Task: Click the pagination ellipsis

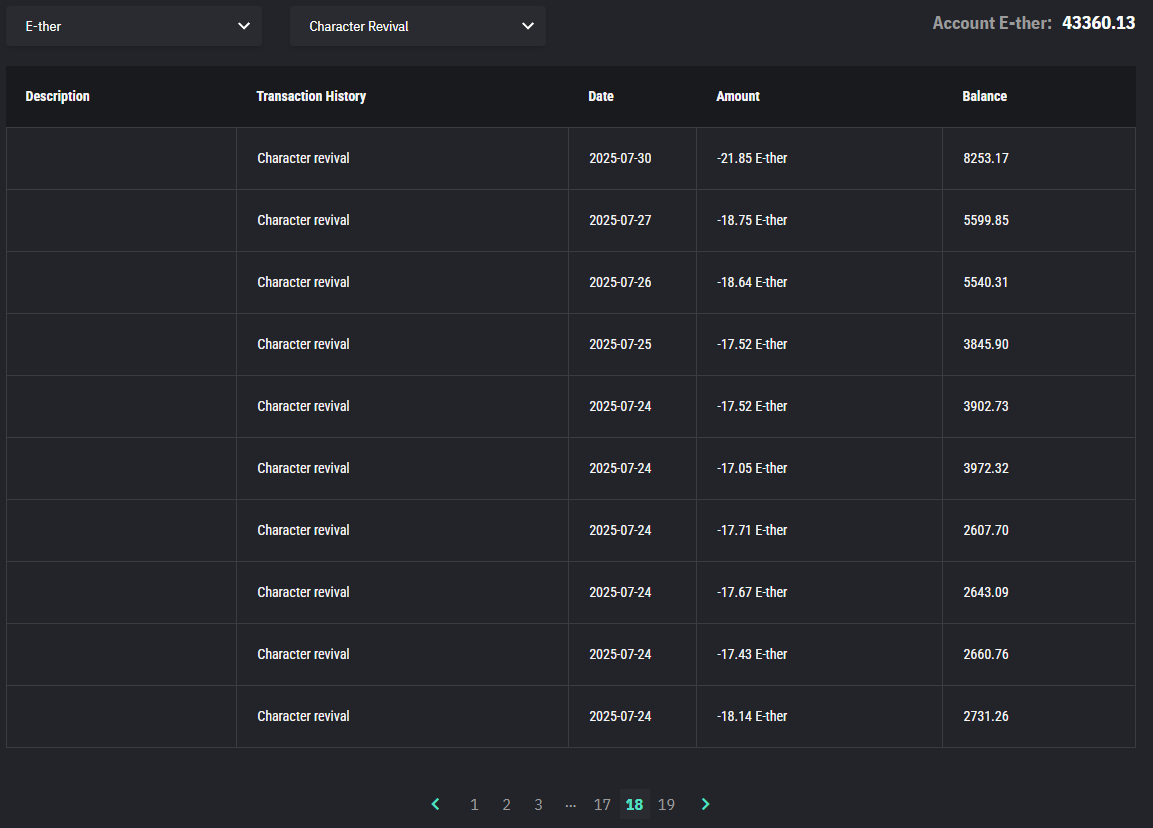Action: 571,804
